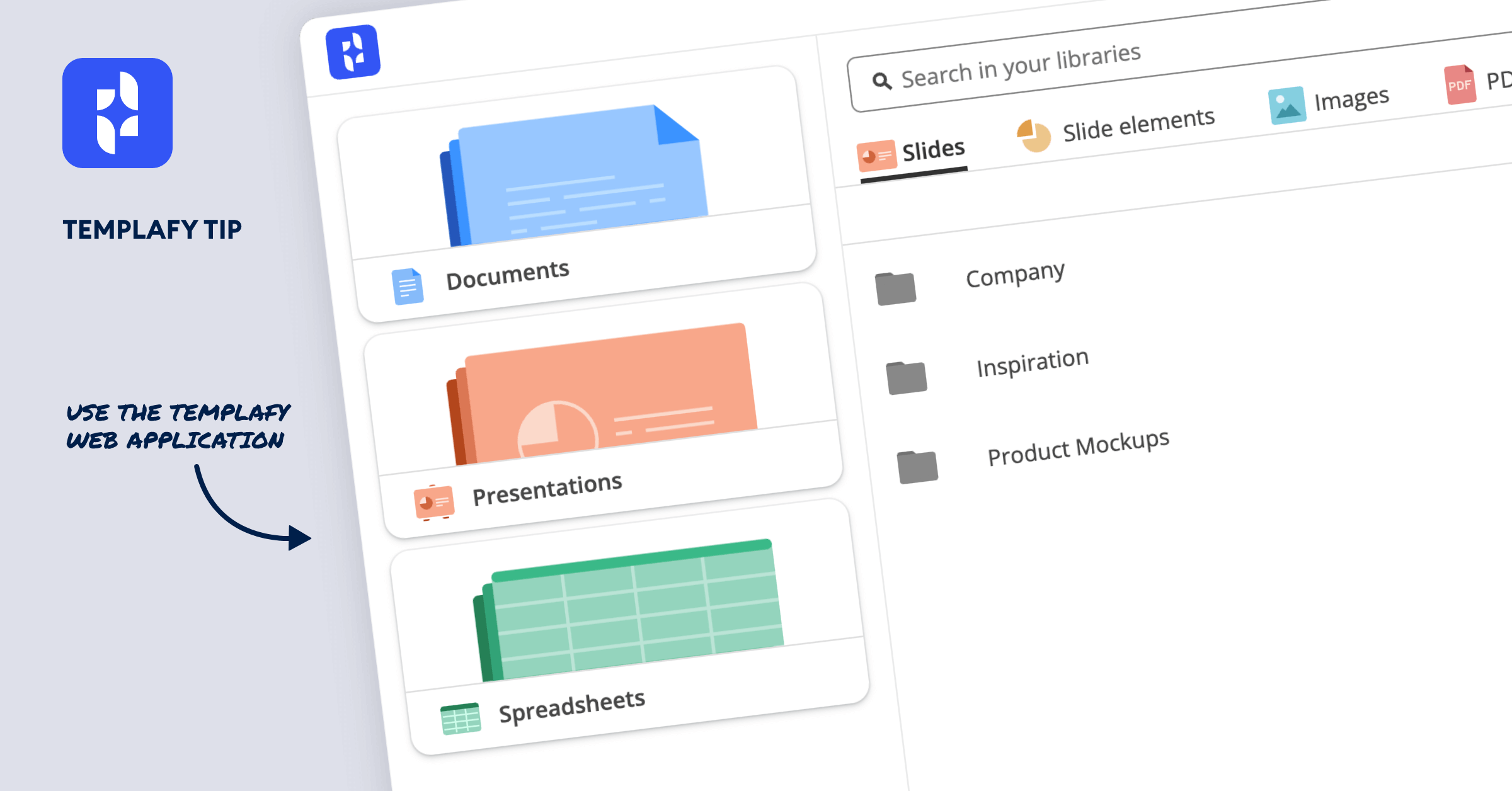Open the Product Mockups folder icon
This screenshot has width=1512, height=791.
click(x=917, y=467)
